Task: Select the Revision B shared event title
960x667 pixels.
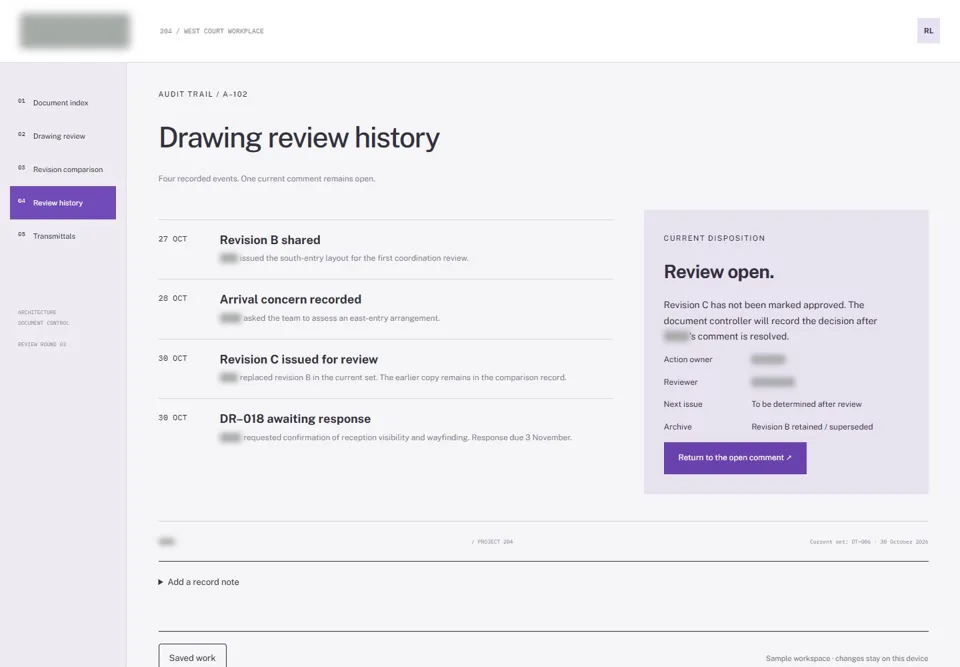Action: [x=270, y=240]
